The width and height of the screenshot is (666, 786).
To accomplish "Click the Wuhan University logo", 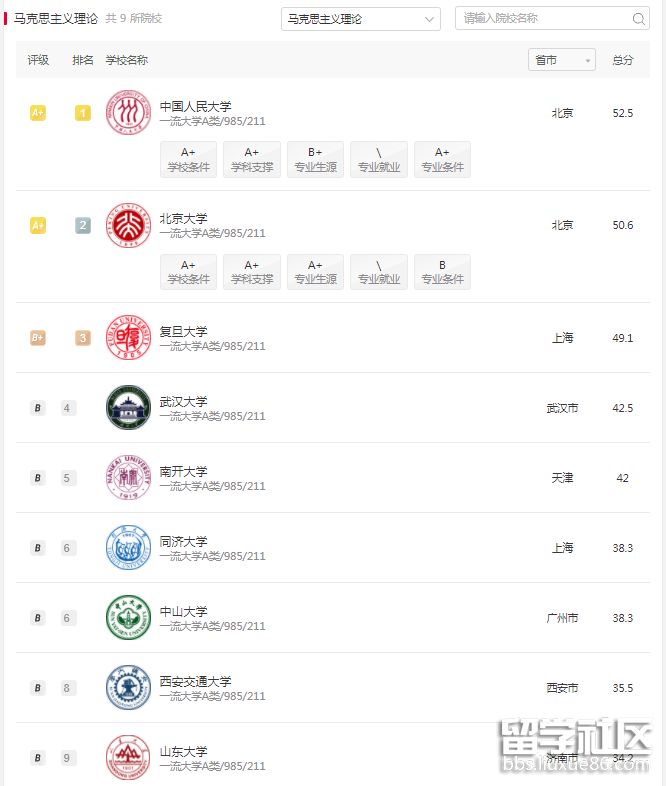I will click(x=128, y=408).
